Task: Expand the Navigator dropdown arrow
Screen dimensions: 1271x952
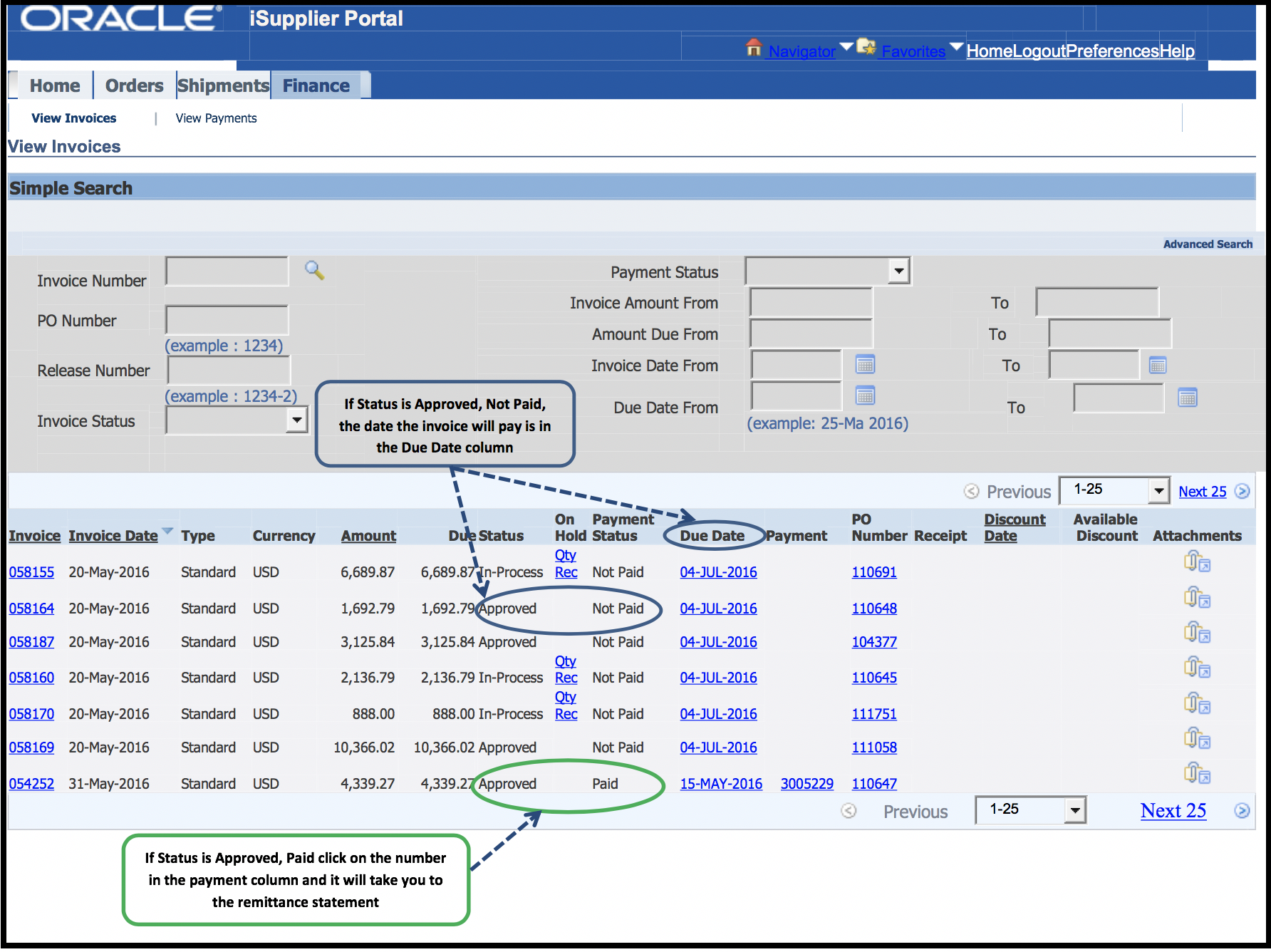Action: tap(846, 47)
